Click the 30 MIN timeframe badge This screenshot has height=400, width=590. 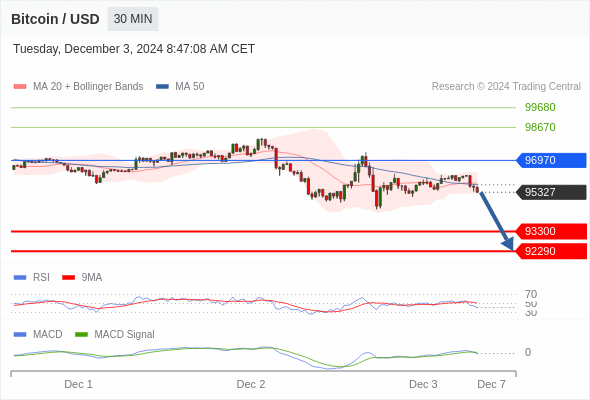pyautogui.click(x=133, y=19)
